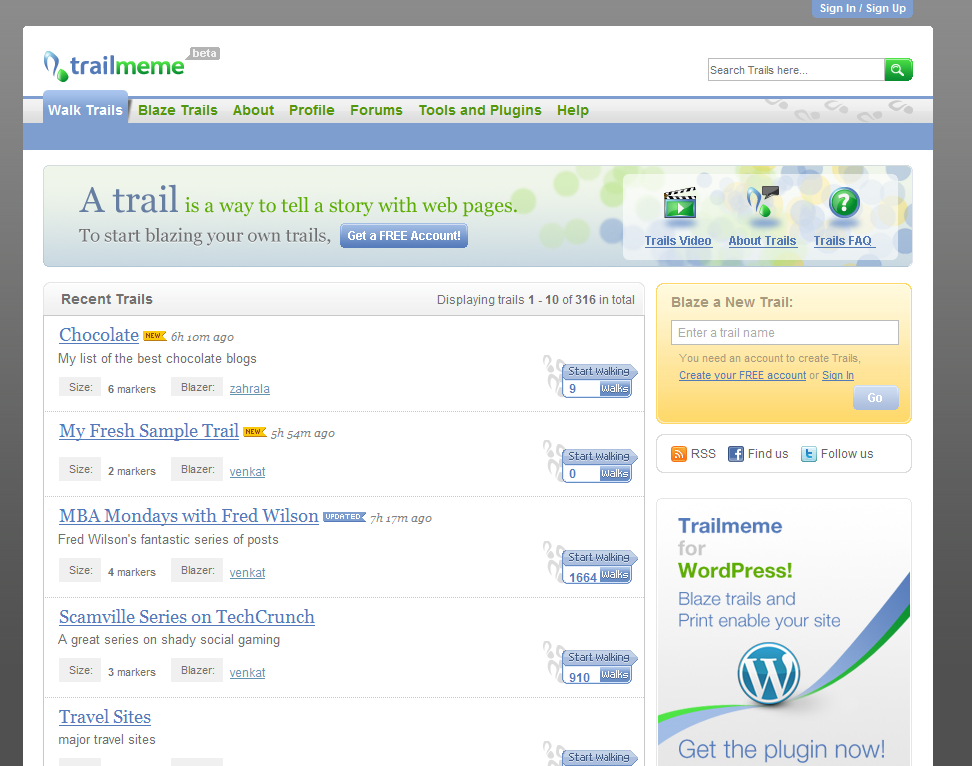Click the Twitter Follow us icon
Image resolution: width=972 pixels, height=766 pixels.
pos(808,454)
